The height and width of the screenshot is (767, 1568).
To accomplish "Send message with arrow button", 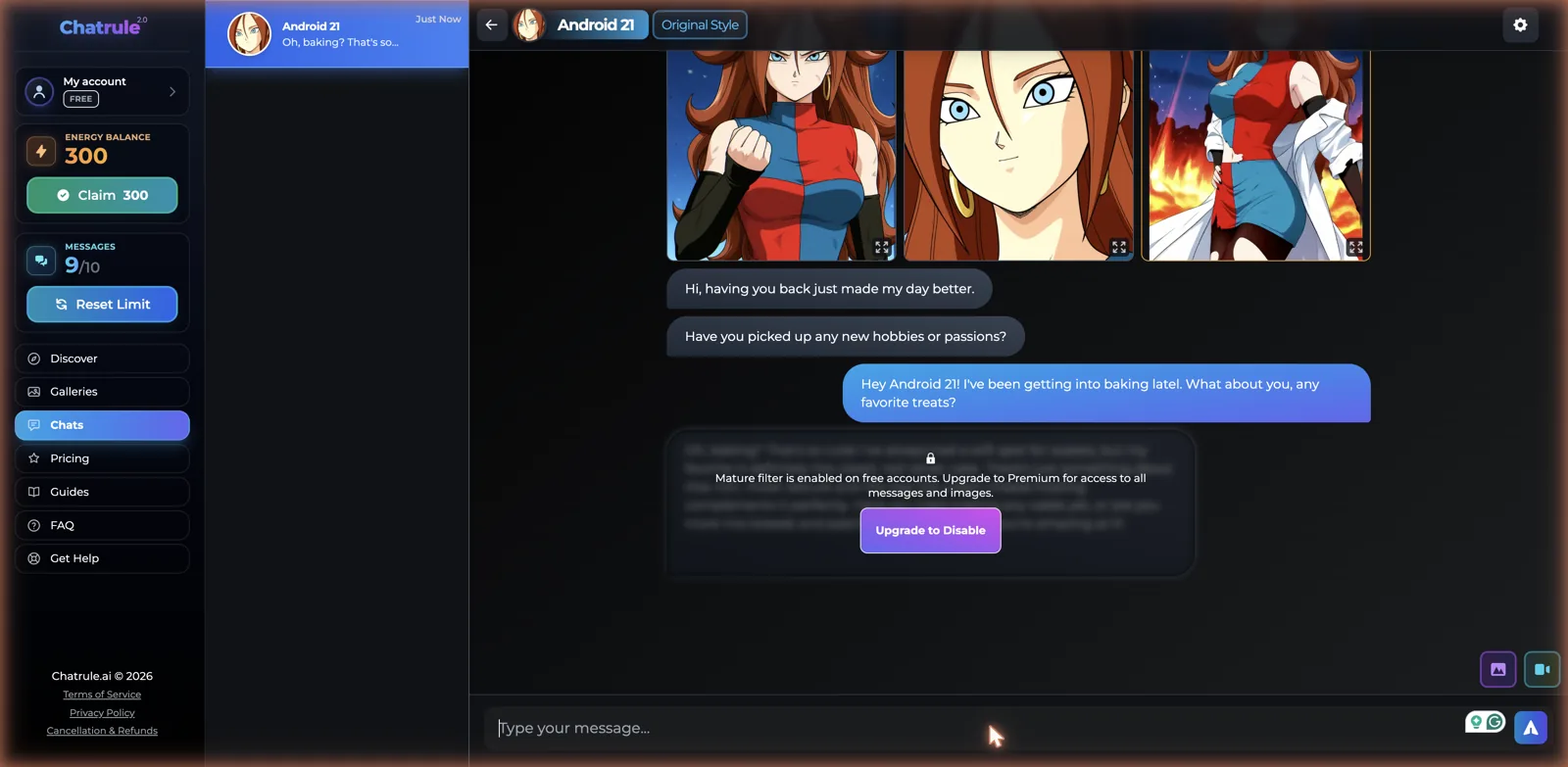I will click(x=1530, y=728).
